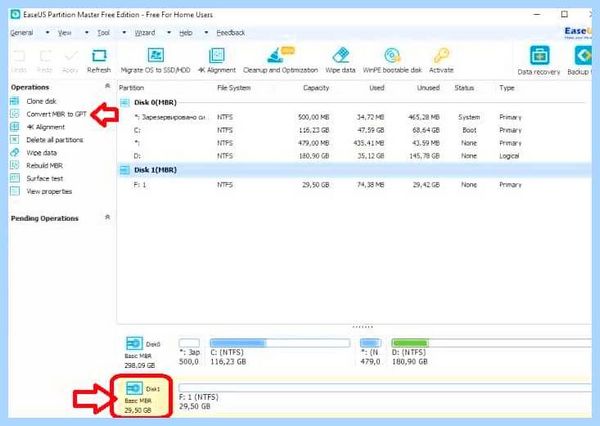Click C: (NTFS) bar in disk map
The height and width of the screenshot is (426, 600).
[280, 343]
